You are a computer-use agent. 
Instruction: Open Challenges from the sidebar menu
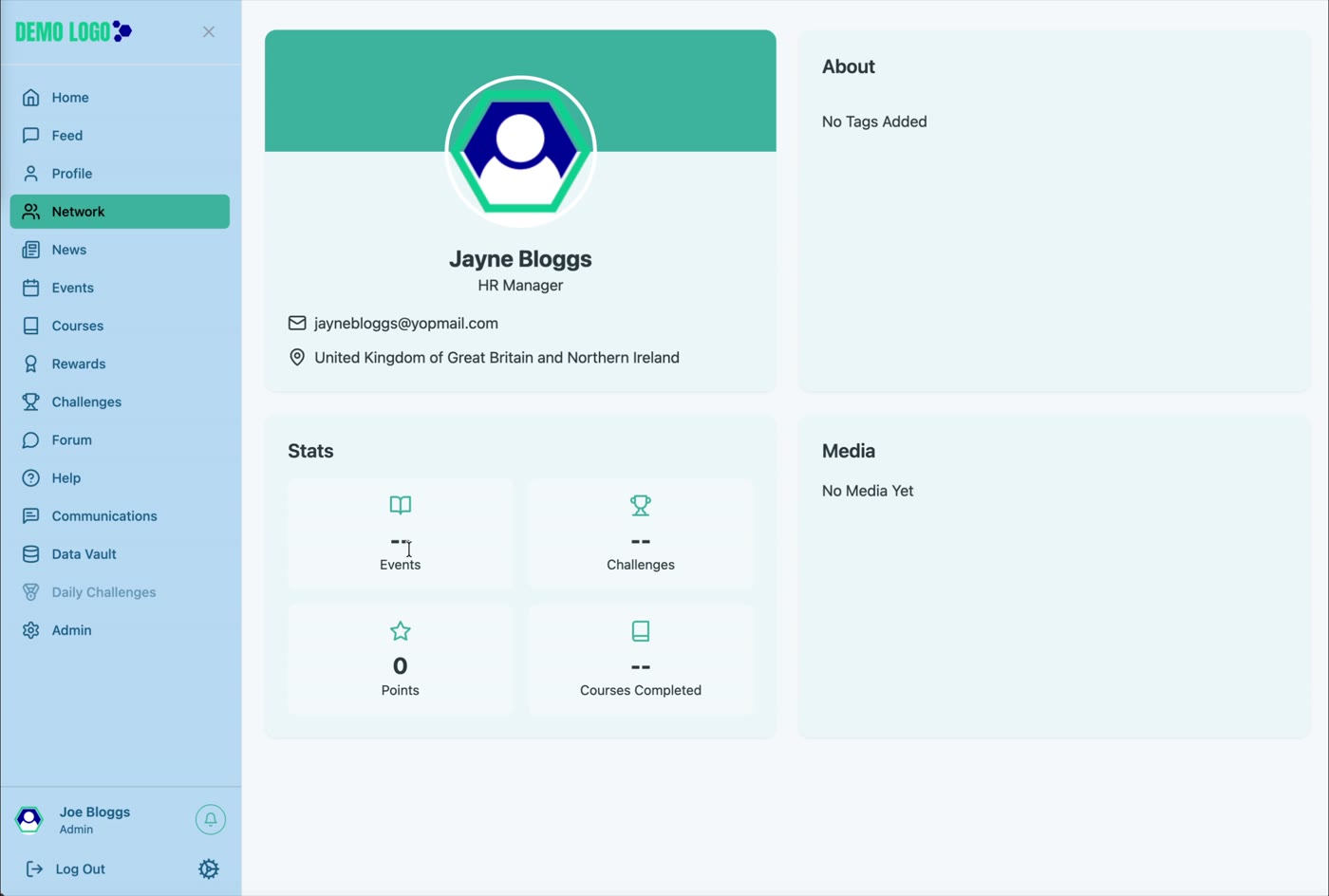point(120,401)
